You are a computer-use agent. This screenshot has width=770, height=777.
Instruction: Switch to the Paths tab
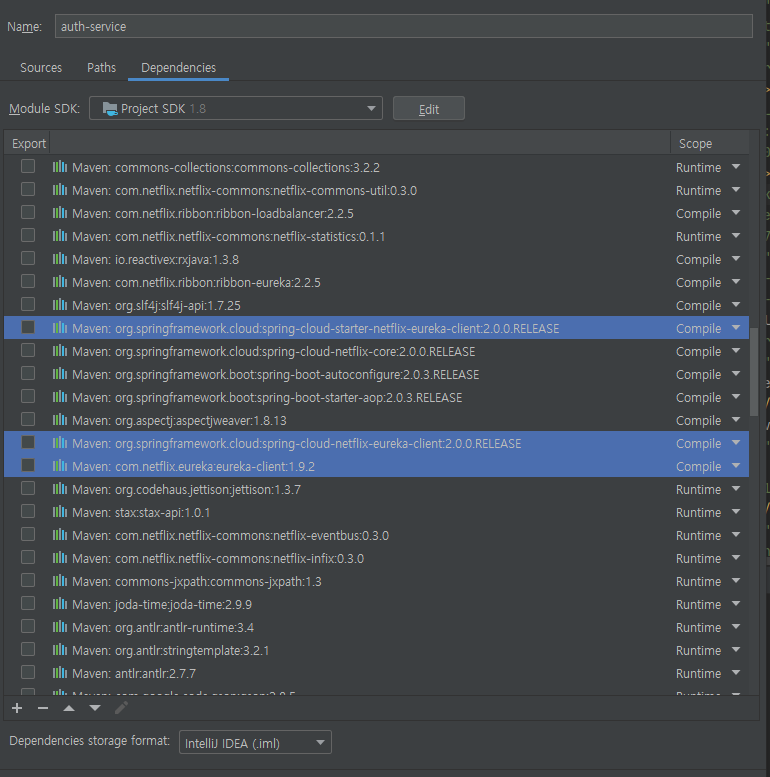coord(102,67)
